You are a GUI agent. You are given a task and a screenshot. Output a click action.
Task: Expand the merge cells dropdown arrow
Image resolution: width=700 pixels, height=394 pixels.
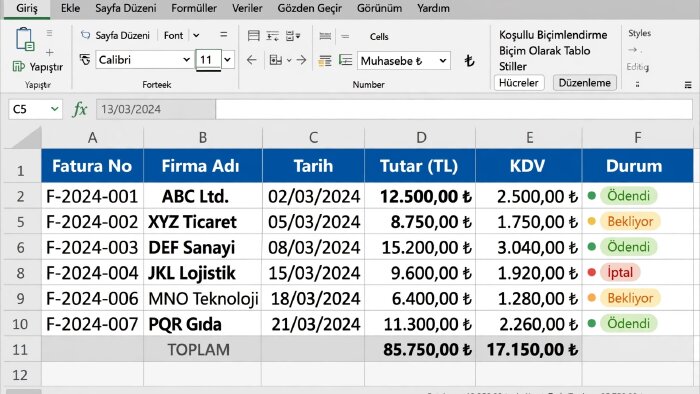coord(289,60)
